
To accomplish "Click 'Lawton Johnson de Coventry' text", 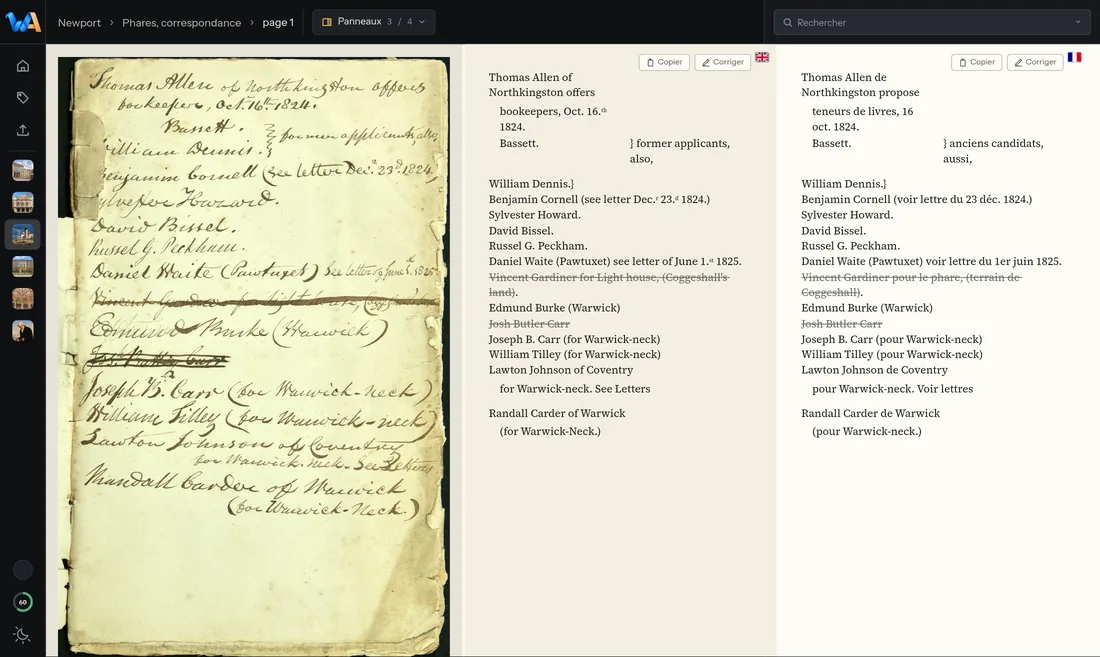I will coord(874,370).
